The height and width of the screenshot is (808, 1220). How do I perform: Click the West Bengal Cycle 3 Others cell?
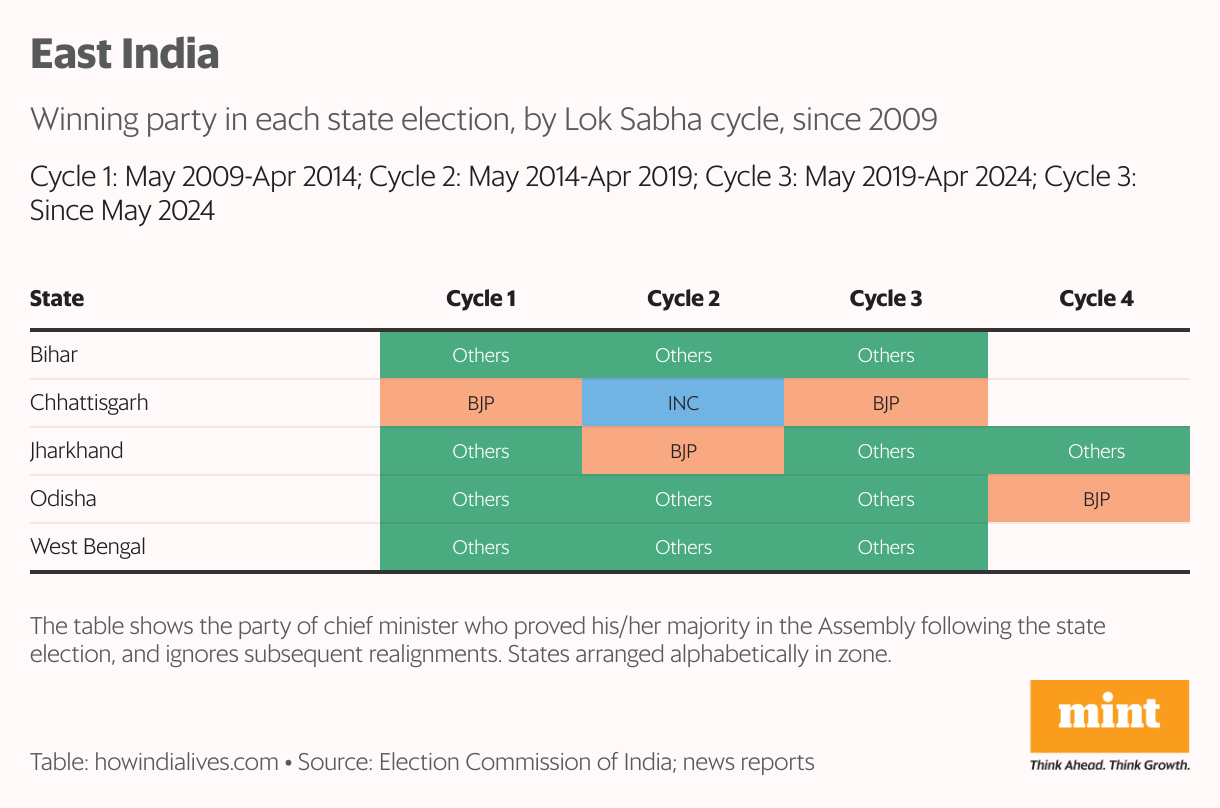(x=886, y=547)
